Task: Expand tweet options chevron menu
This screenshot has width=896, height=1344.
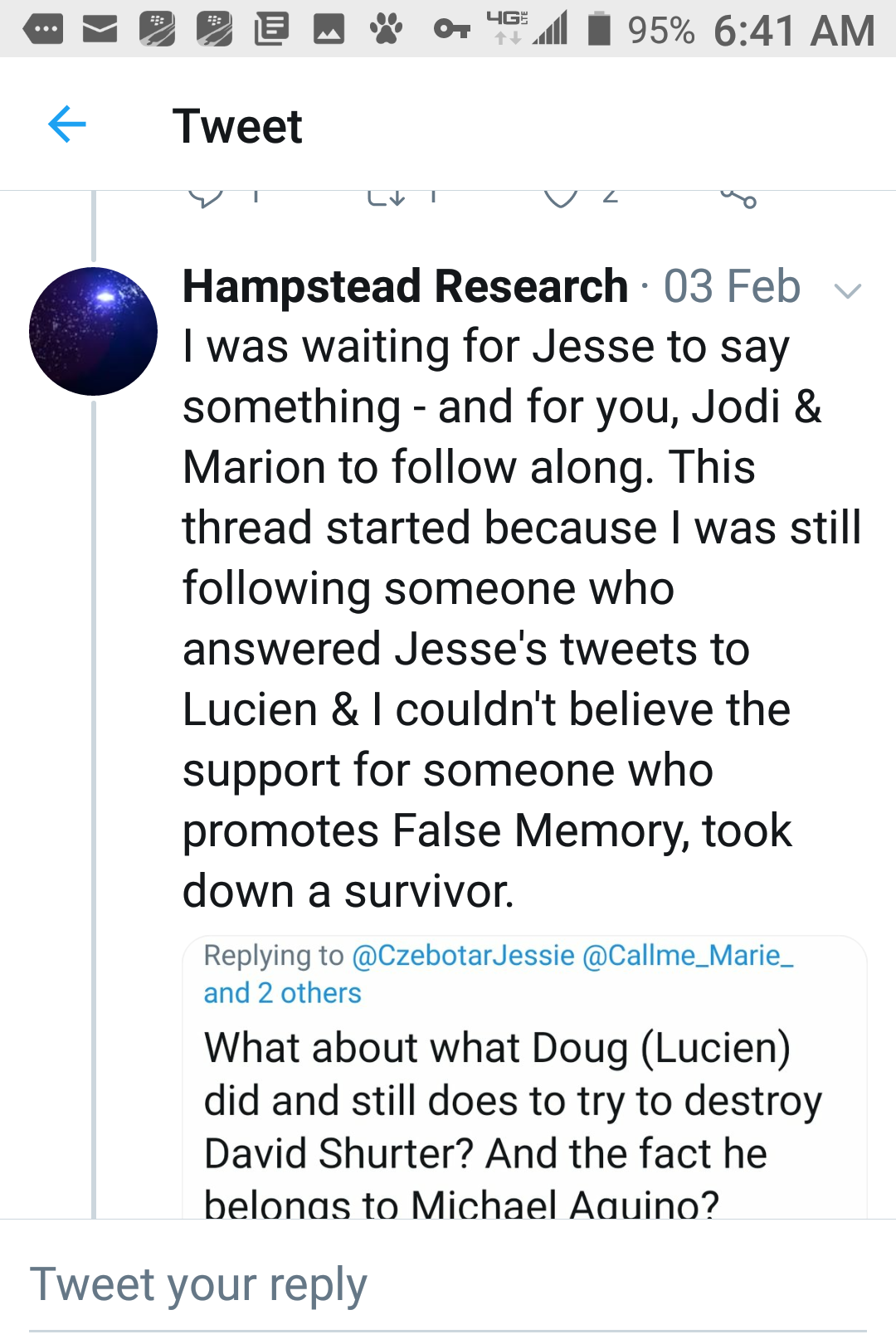Action: tap(847, 290)
